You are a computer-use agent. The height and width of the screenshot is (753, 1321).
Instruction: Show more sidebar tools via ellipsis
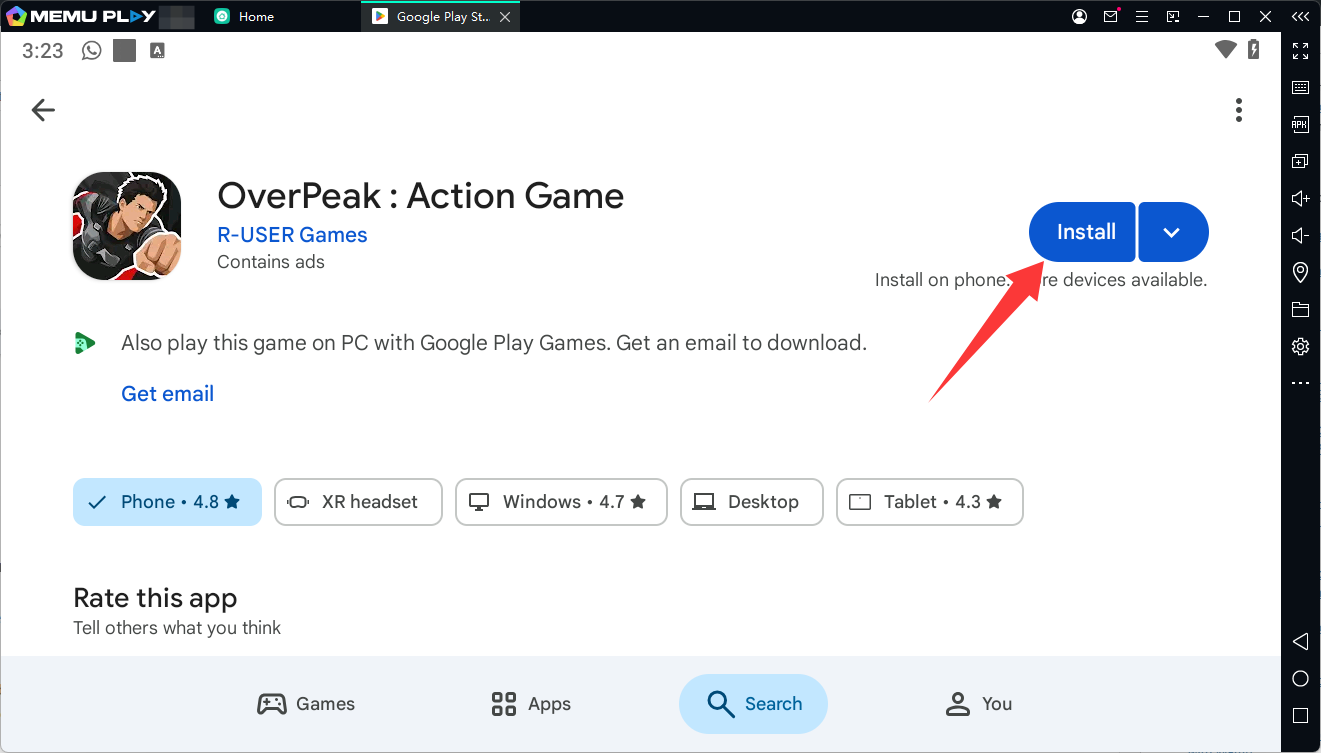1301,383
